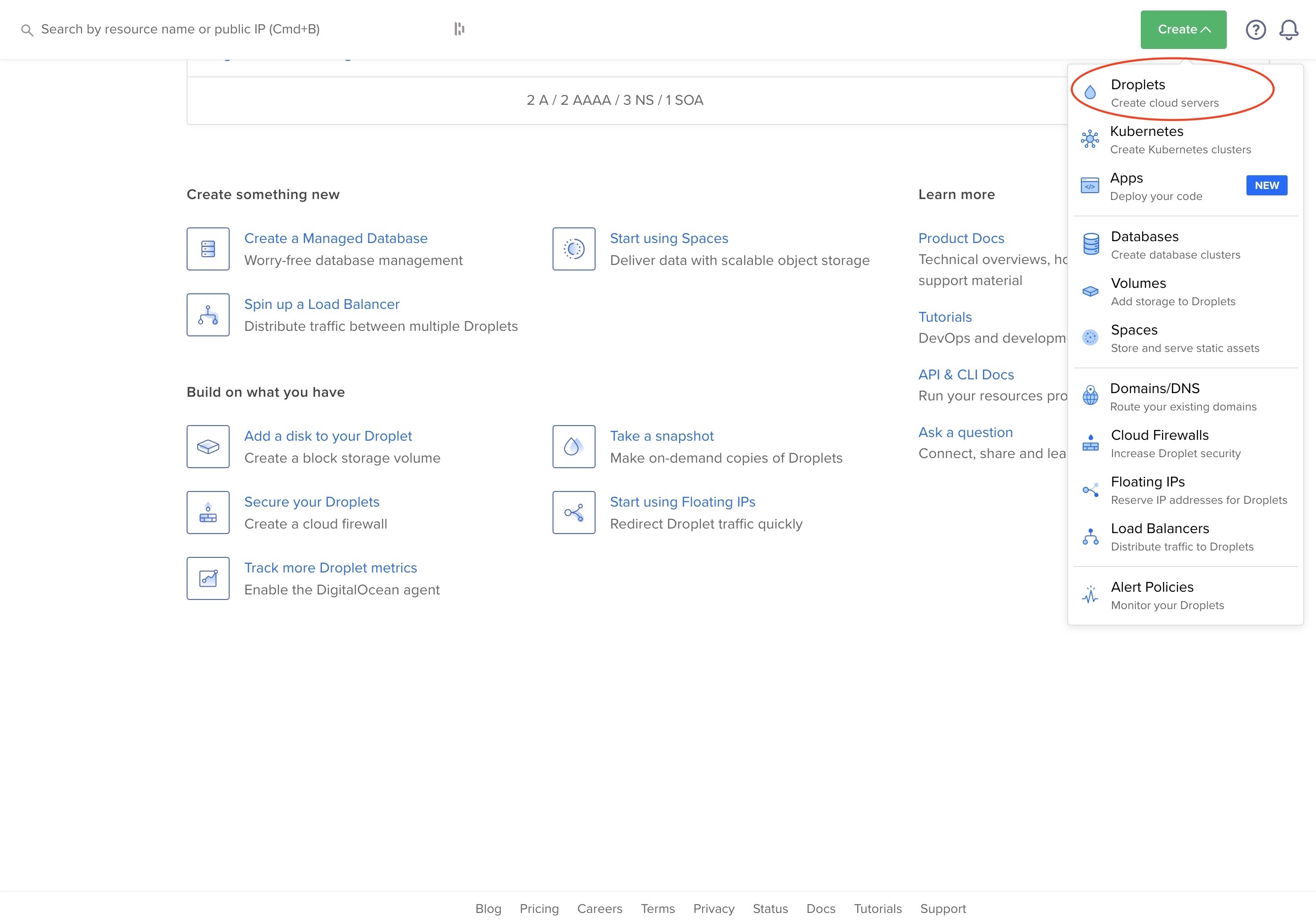
Task: Click the snapshot droplet icon tile
Action: [574, 447]
